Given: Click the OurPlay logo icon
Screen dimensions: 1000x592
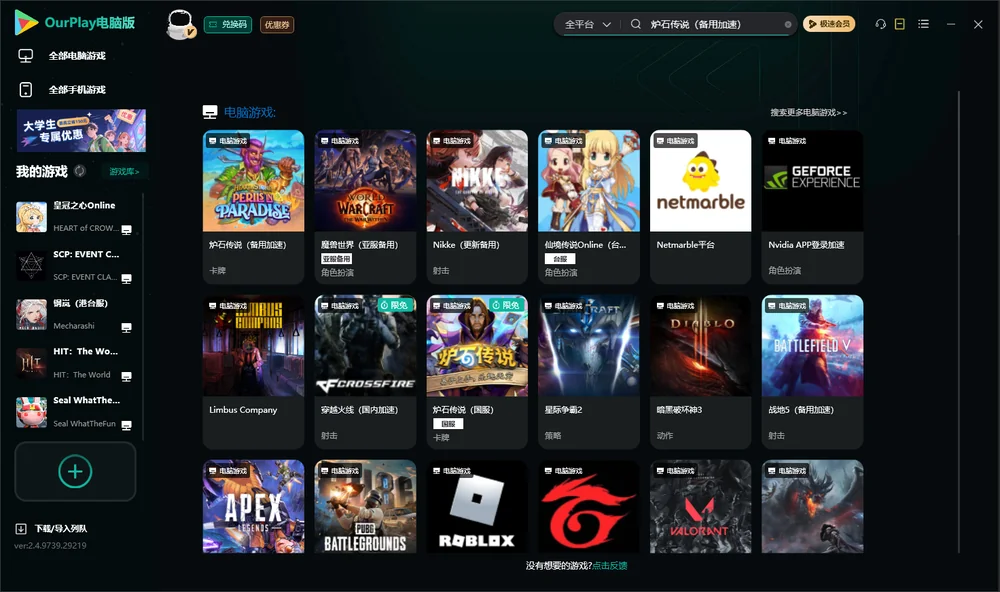Looking at the screenshot, I should 26,22.
